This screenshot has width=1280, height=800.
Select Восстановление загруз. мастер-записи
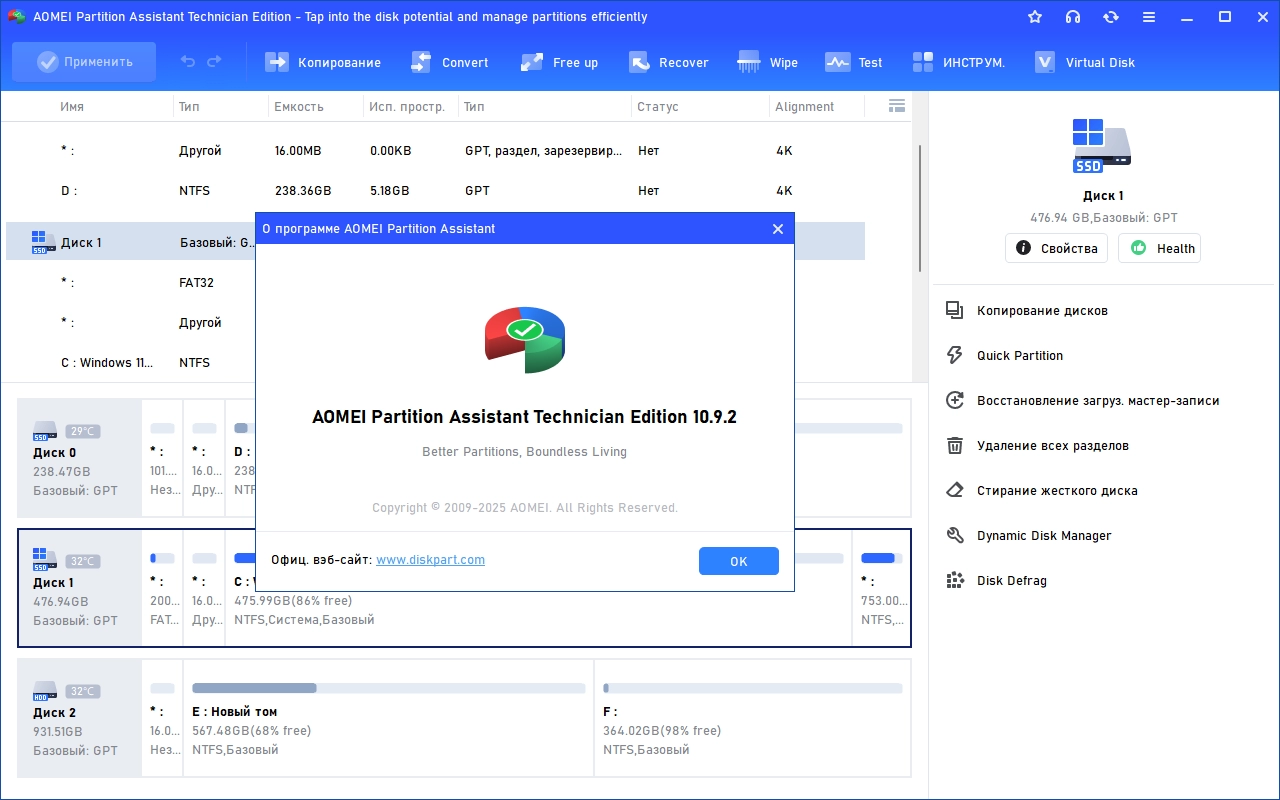pyautogui.click(x=1083, y=401)
